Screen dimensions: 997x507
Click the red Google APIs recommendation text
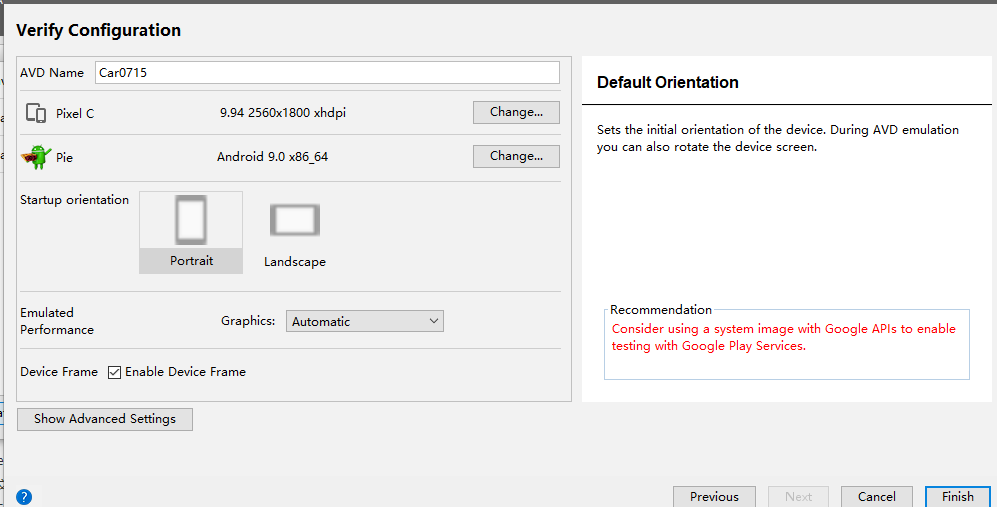click(x=783, y=337)
